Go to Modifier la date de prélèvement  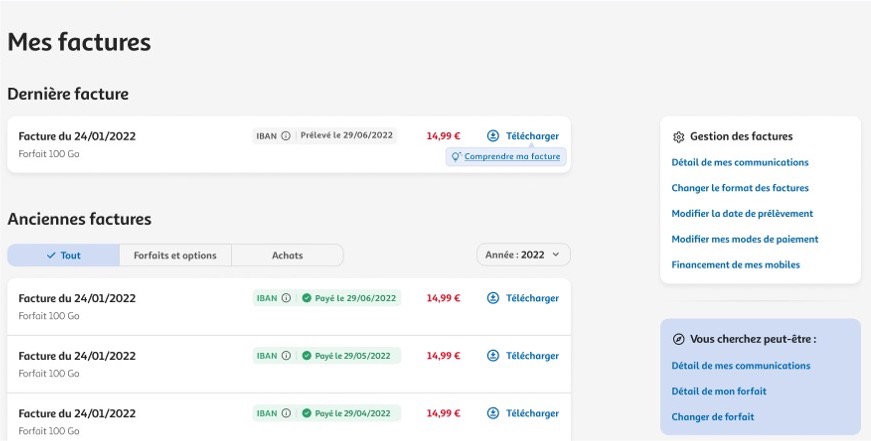pos(742,213)
